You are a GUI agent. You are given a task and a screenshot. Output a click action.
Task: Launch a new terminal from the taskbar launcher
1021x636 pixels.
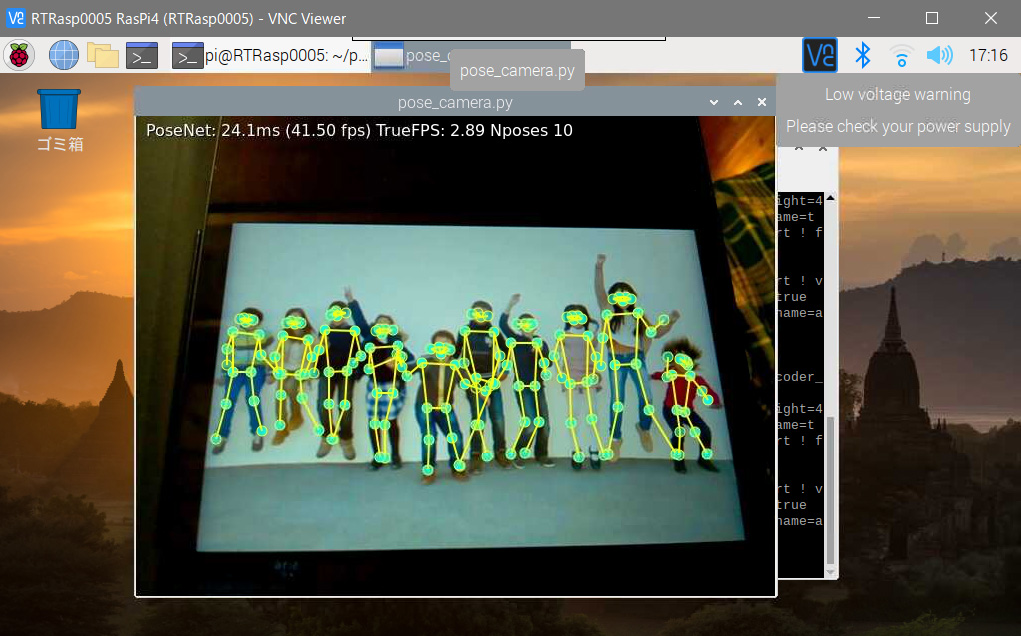coord(142,55)
